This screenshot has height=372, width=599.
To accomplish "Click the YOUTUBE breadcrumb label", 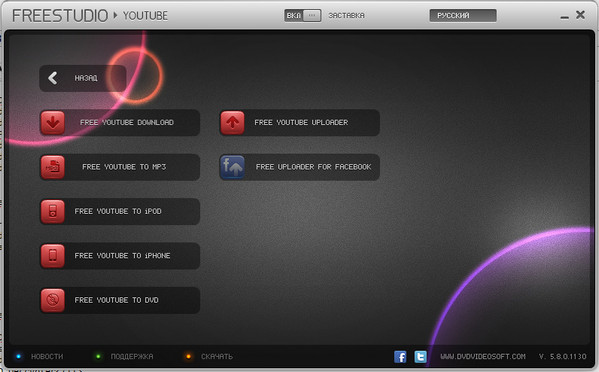I will point(145,16).
